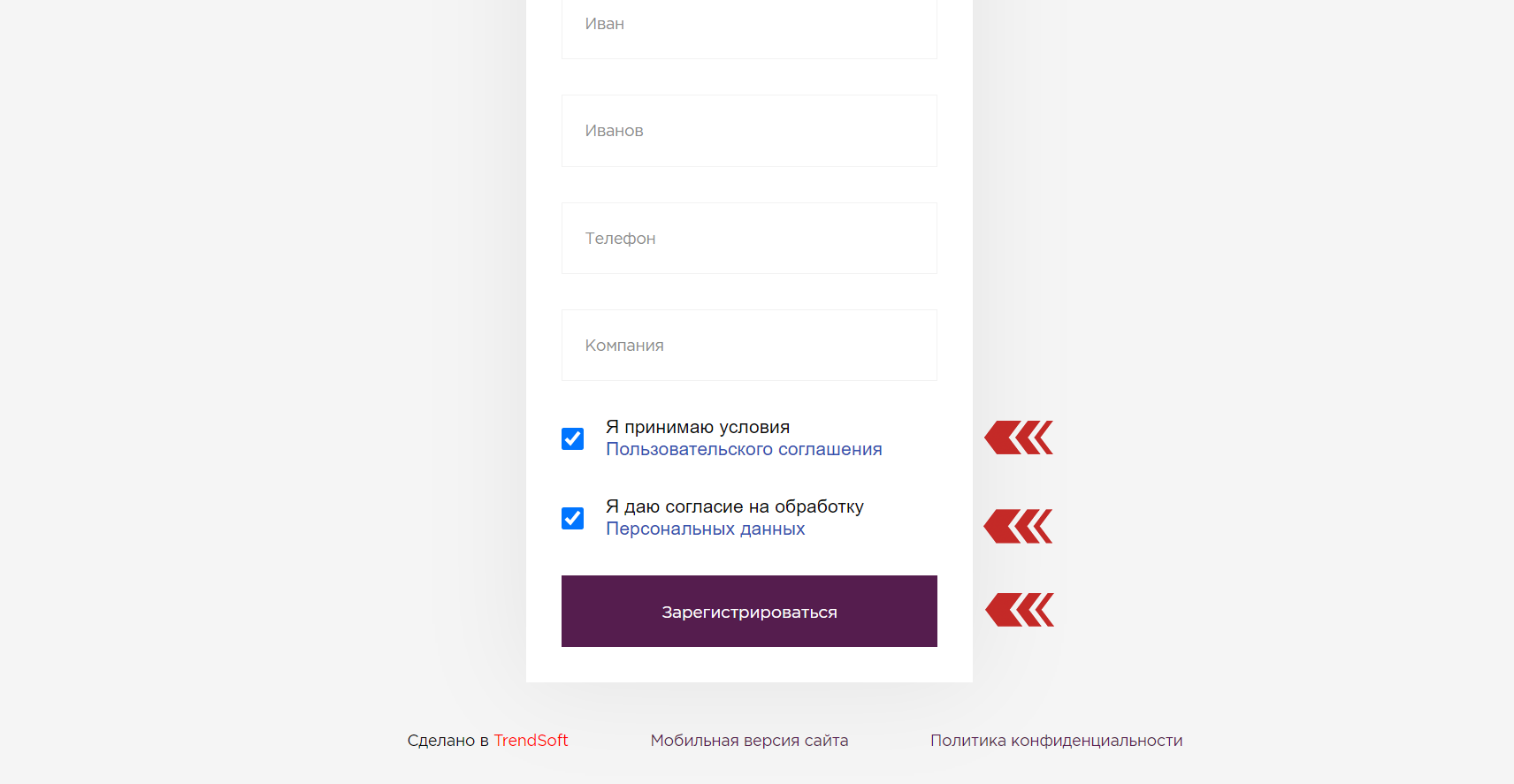Click the Сделано в footer text
Screen dimensions: 1514x784
[447, 741]
